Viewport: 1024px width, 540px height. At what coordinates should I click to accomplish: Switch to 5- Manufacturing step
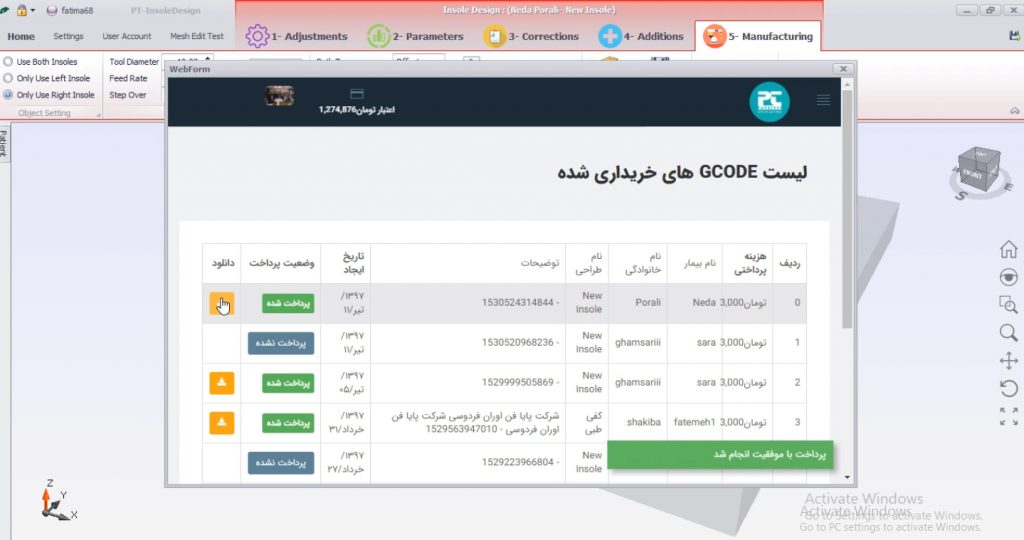[x=758, y=37]
